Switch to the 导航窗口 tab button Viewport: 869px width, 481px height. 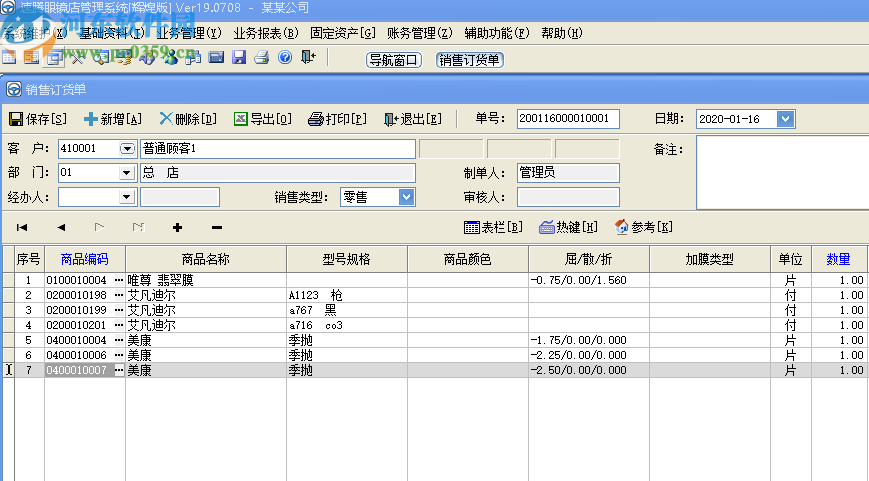click(x=394, y=60)
